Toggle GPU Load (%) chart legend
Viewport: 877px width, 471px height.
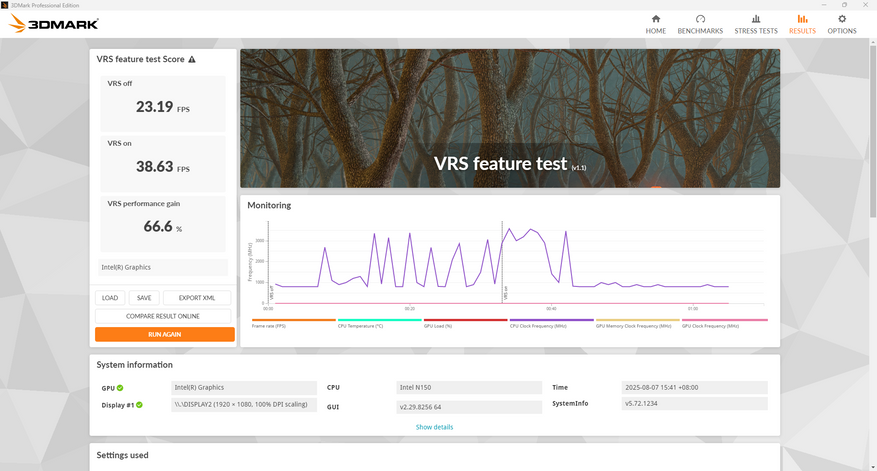465,323
